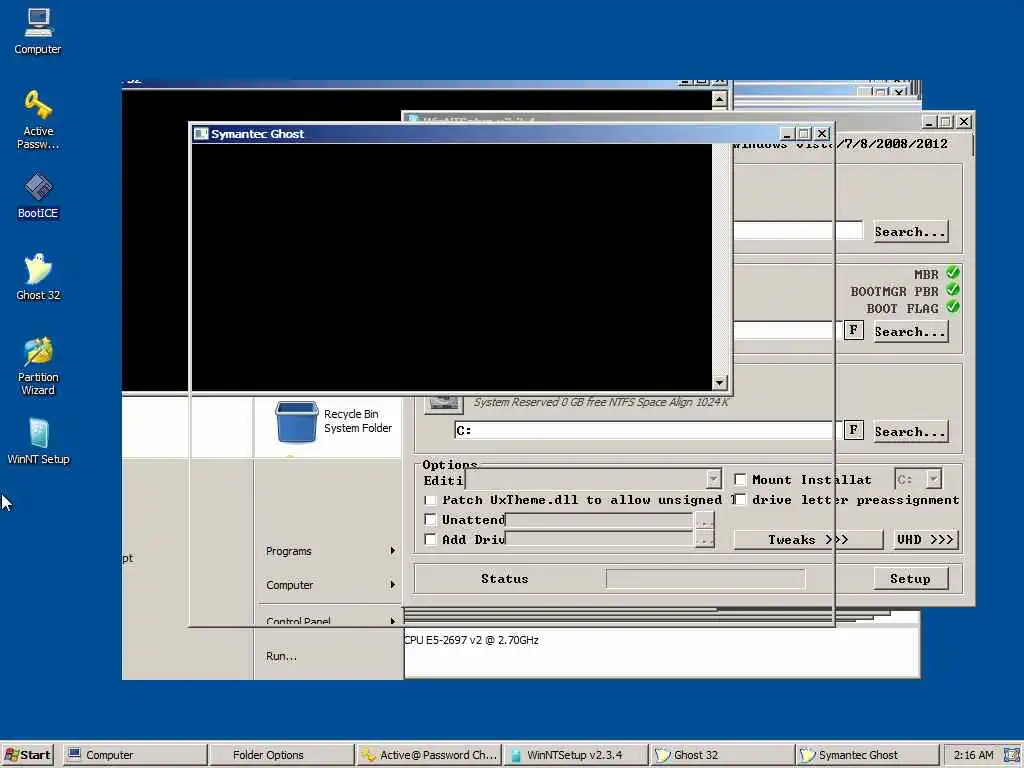1024x768 pixels.
Task: Click the drive icon beside System Reserved
Action: (x=444, y=404)
